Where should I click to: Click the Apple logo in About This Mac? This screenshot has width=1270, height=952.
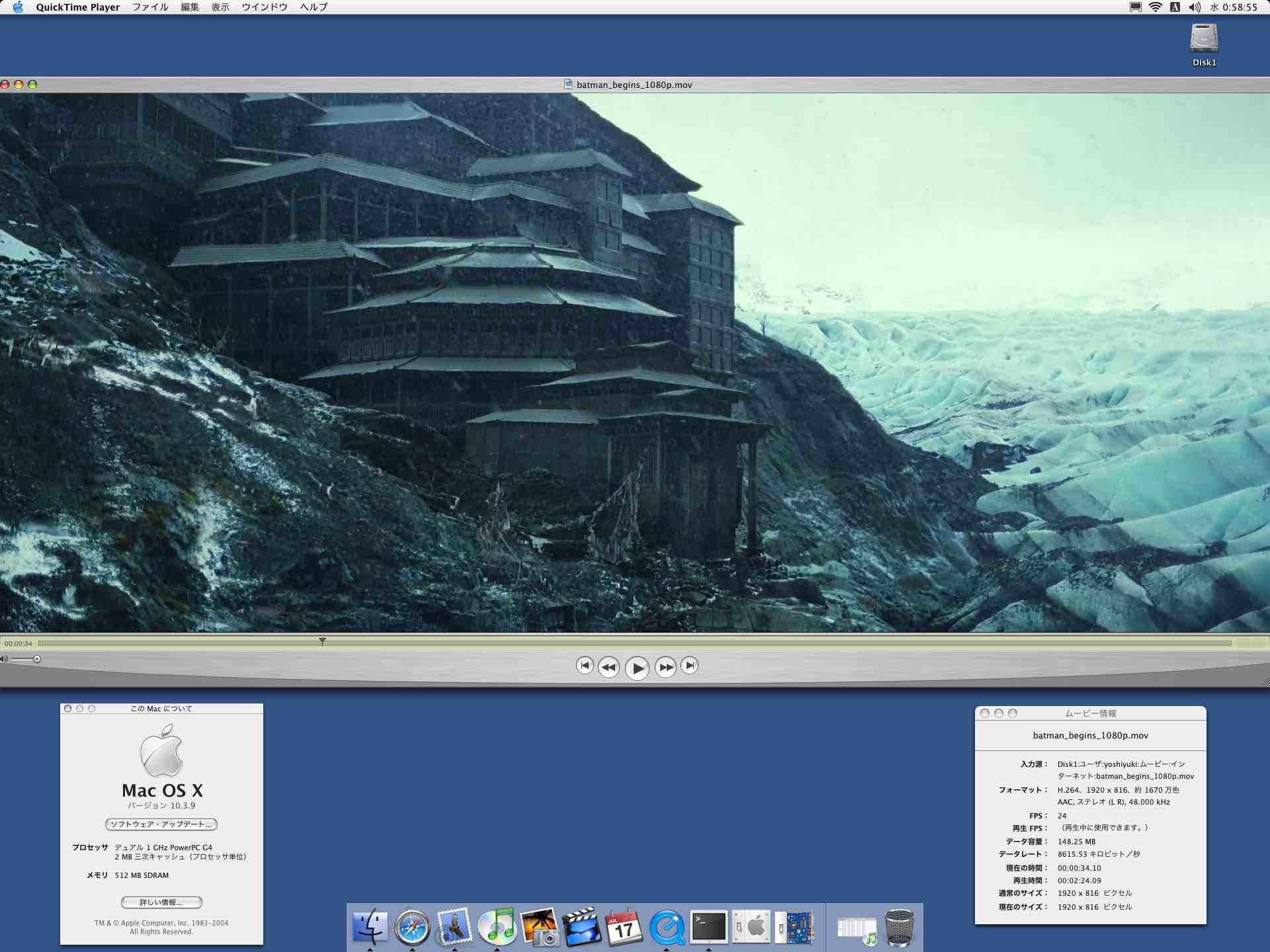pyautogui.click(x=161, y=750)
